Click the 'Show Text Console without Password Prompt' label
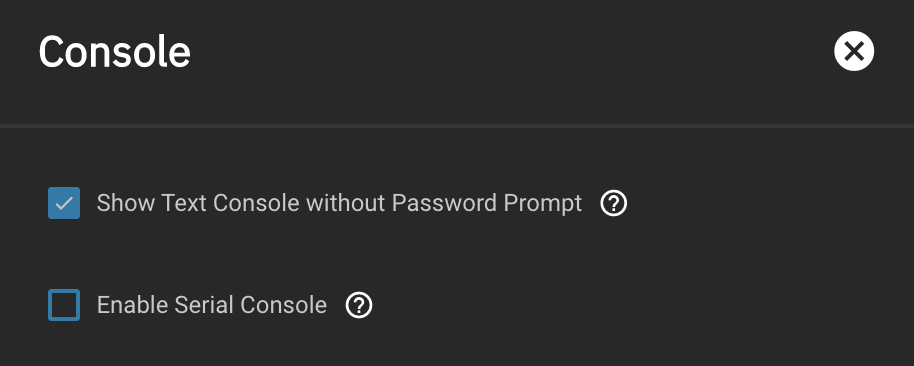The width and height of the screenshot is (914, 366). 339,203
